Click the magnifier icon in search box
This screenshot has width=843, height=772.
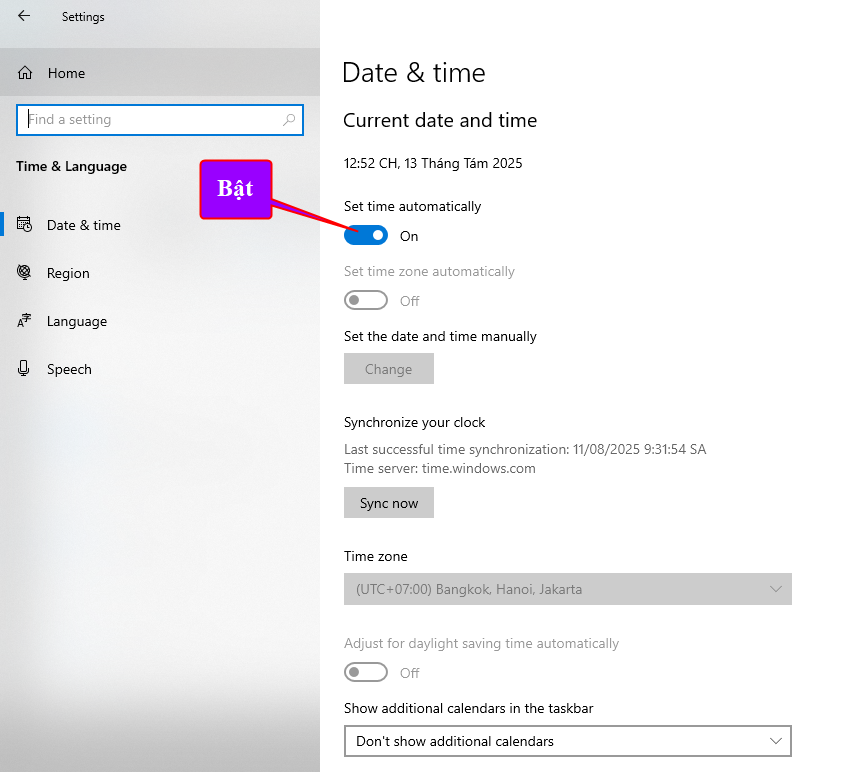[290, 120]
